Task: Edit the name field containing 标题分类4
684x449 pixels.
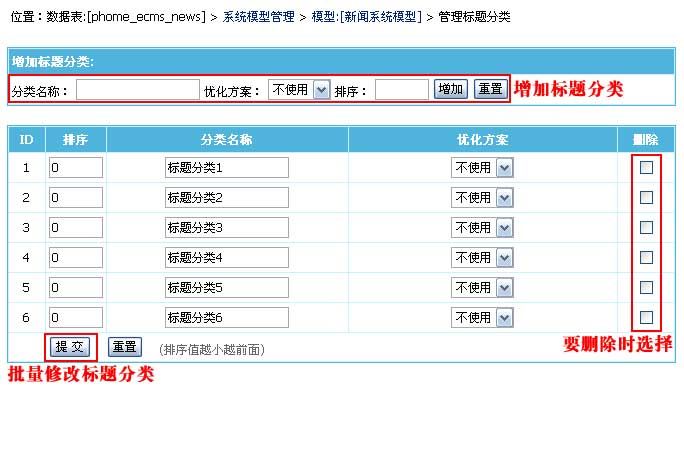Action: point(227,257)
